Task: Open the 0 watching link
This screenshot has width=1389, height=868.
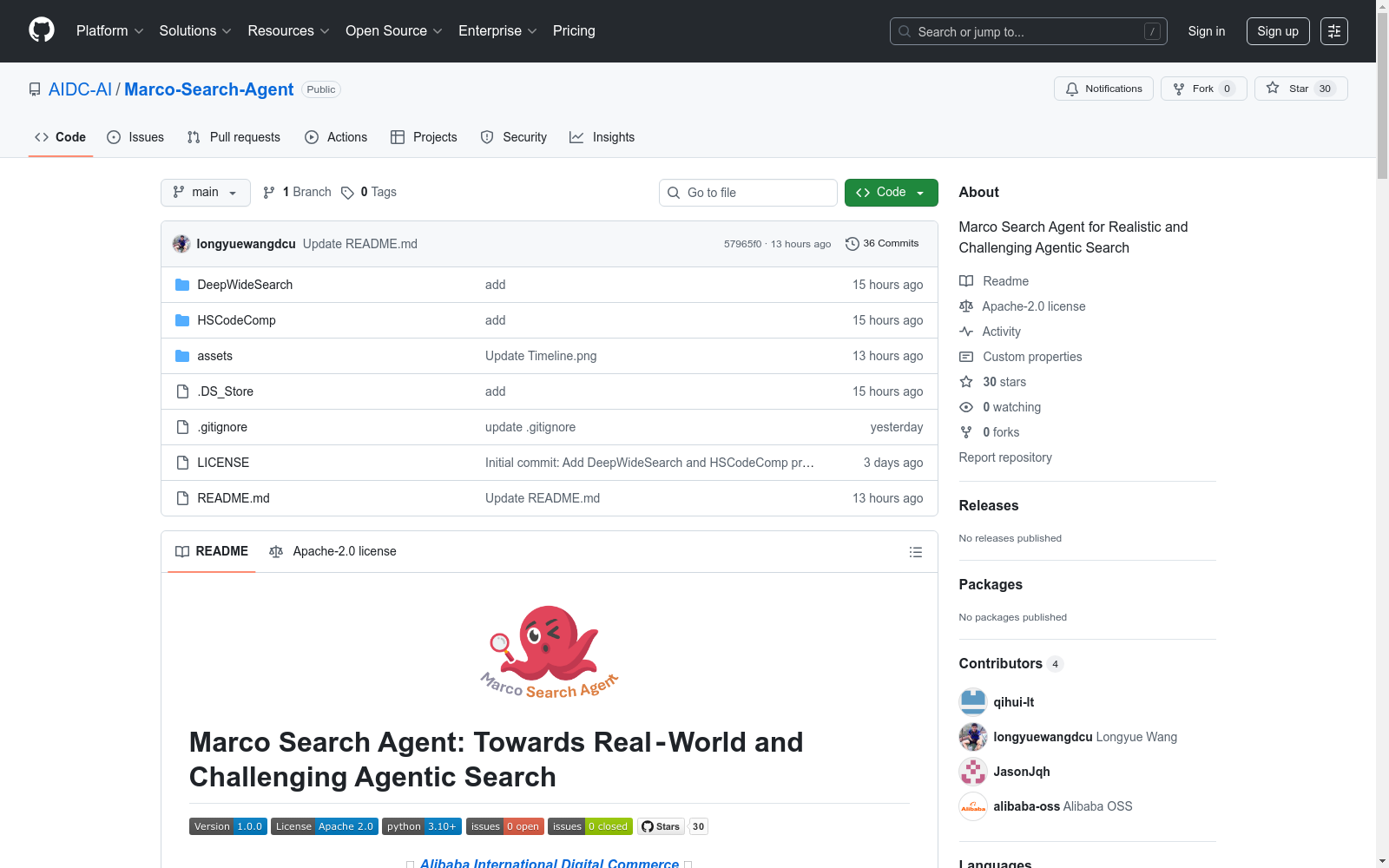Action: [x=1011, y=407]
